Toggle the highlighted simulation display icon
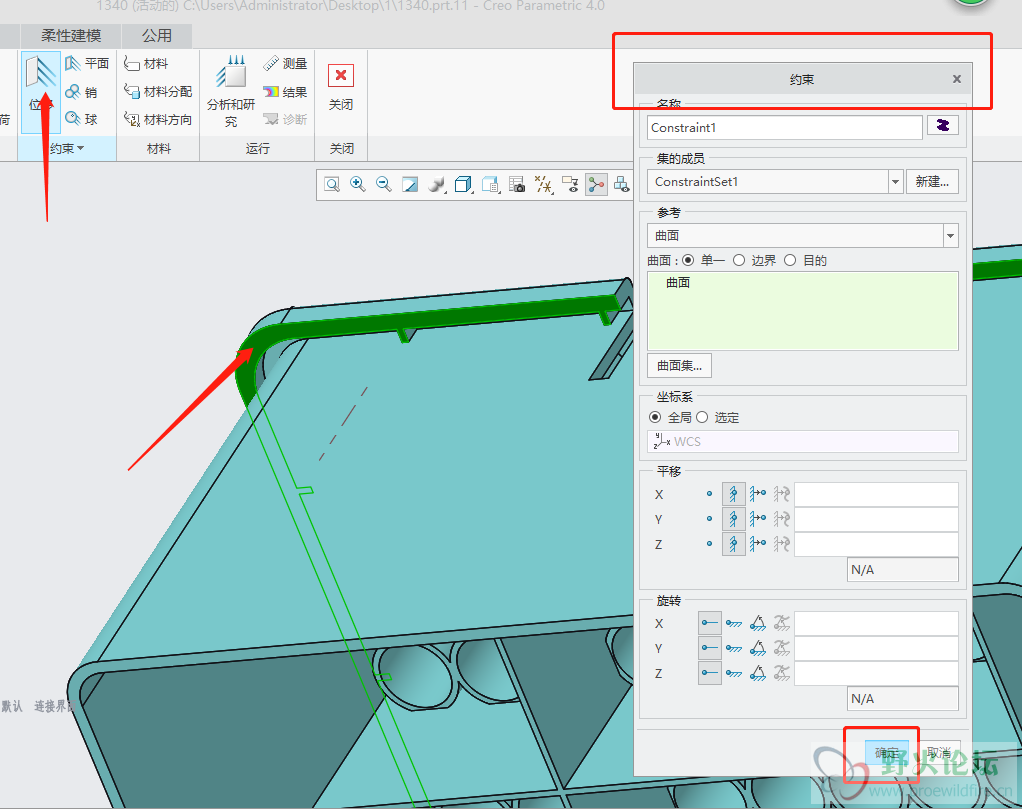 596,184
